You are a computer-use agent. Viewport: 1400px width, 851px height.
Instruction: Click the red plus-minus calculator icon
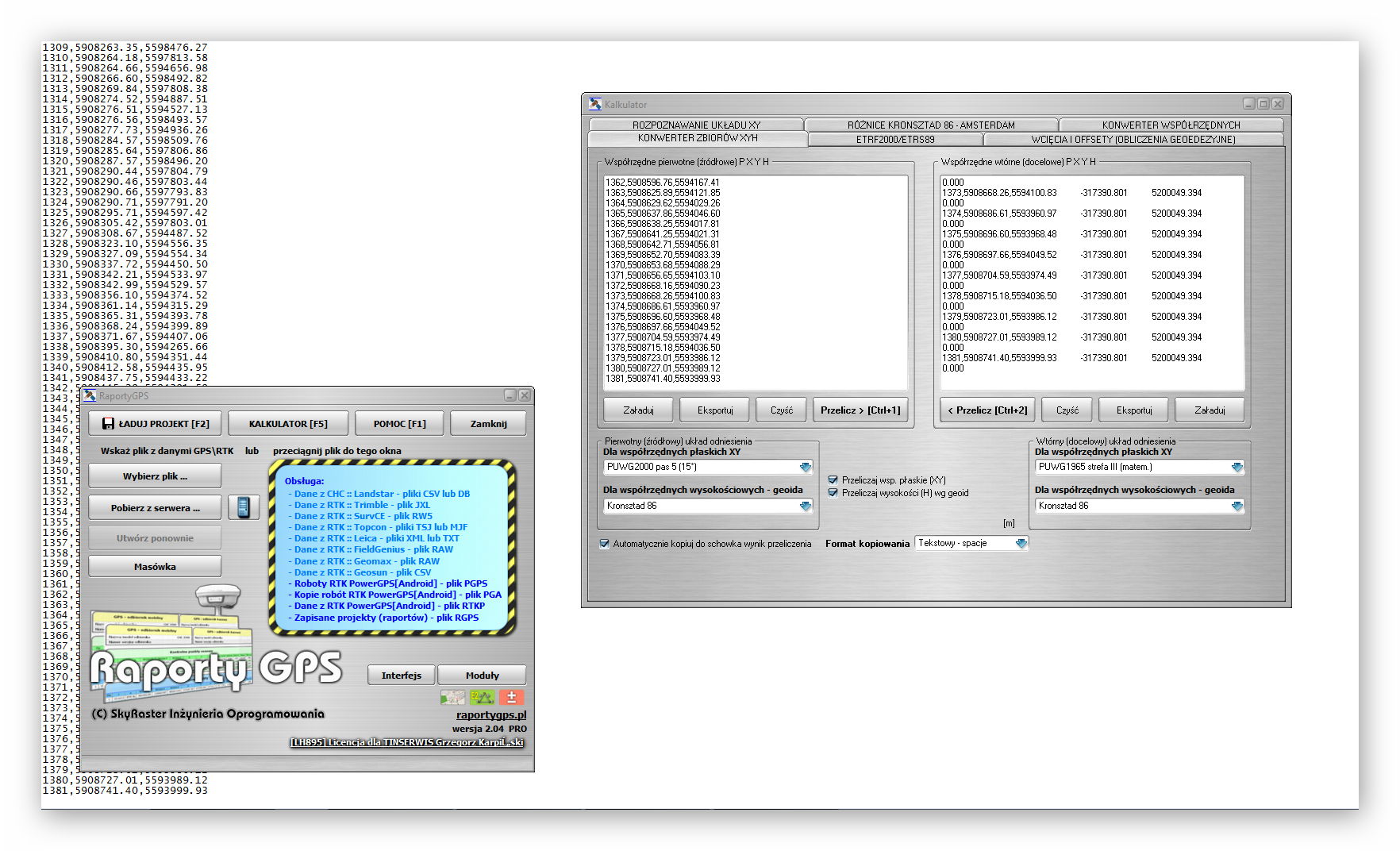point(511,697)
